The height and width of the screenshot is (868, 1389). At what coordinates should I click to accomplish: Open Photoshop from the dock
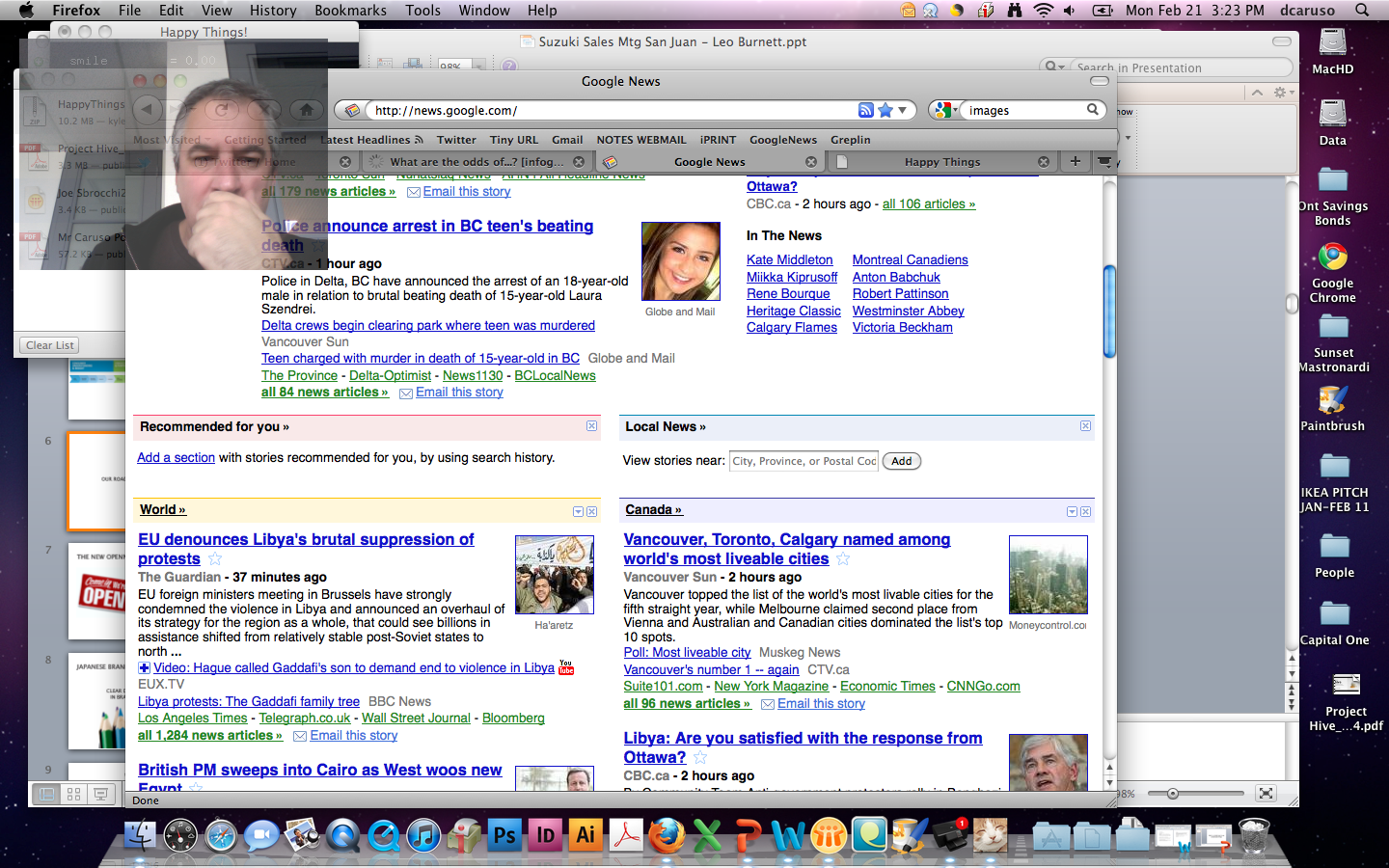(x=504, y=835)
